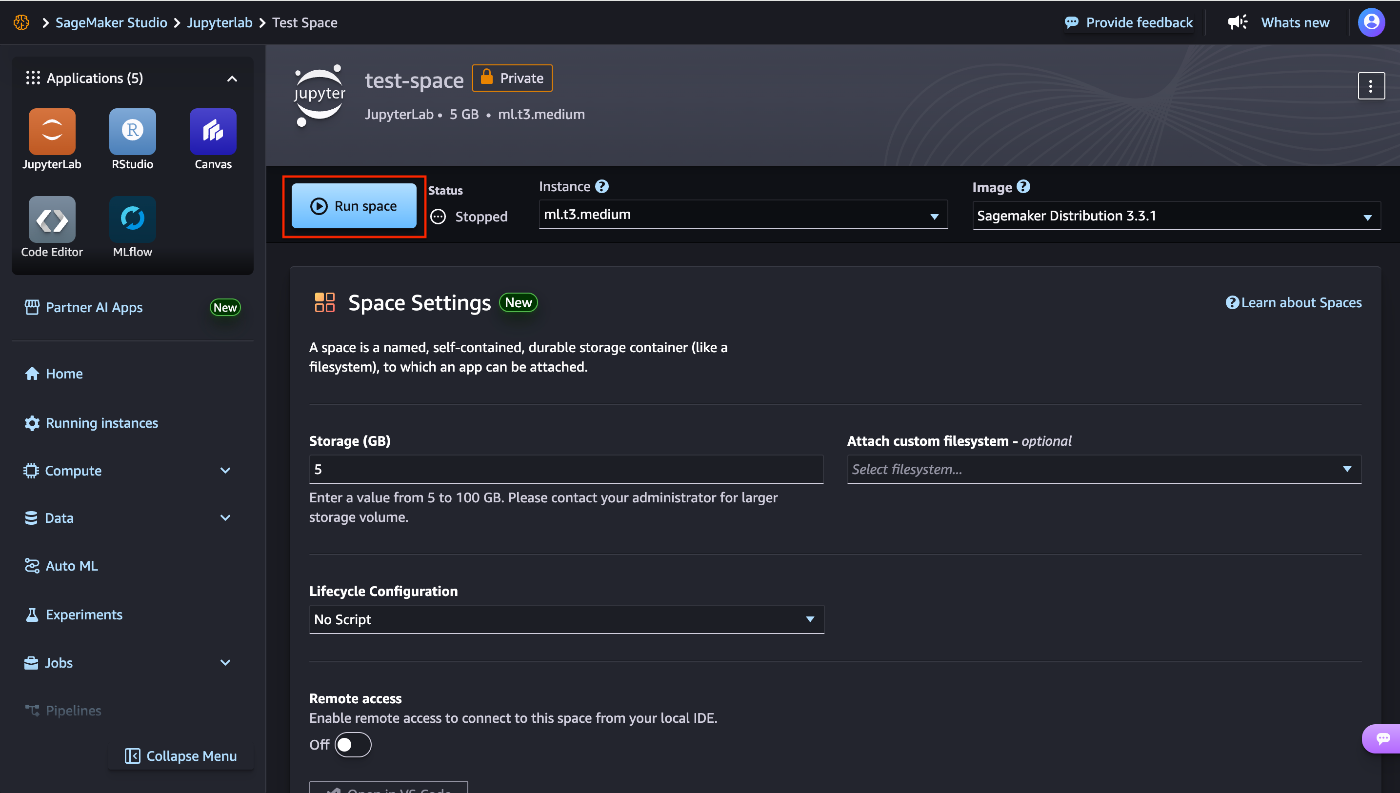Screen dimensions: 1400x793
Task: Click the large Jupyter logo of test-space
Action: pos(320,95)
